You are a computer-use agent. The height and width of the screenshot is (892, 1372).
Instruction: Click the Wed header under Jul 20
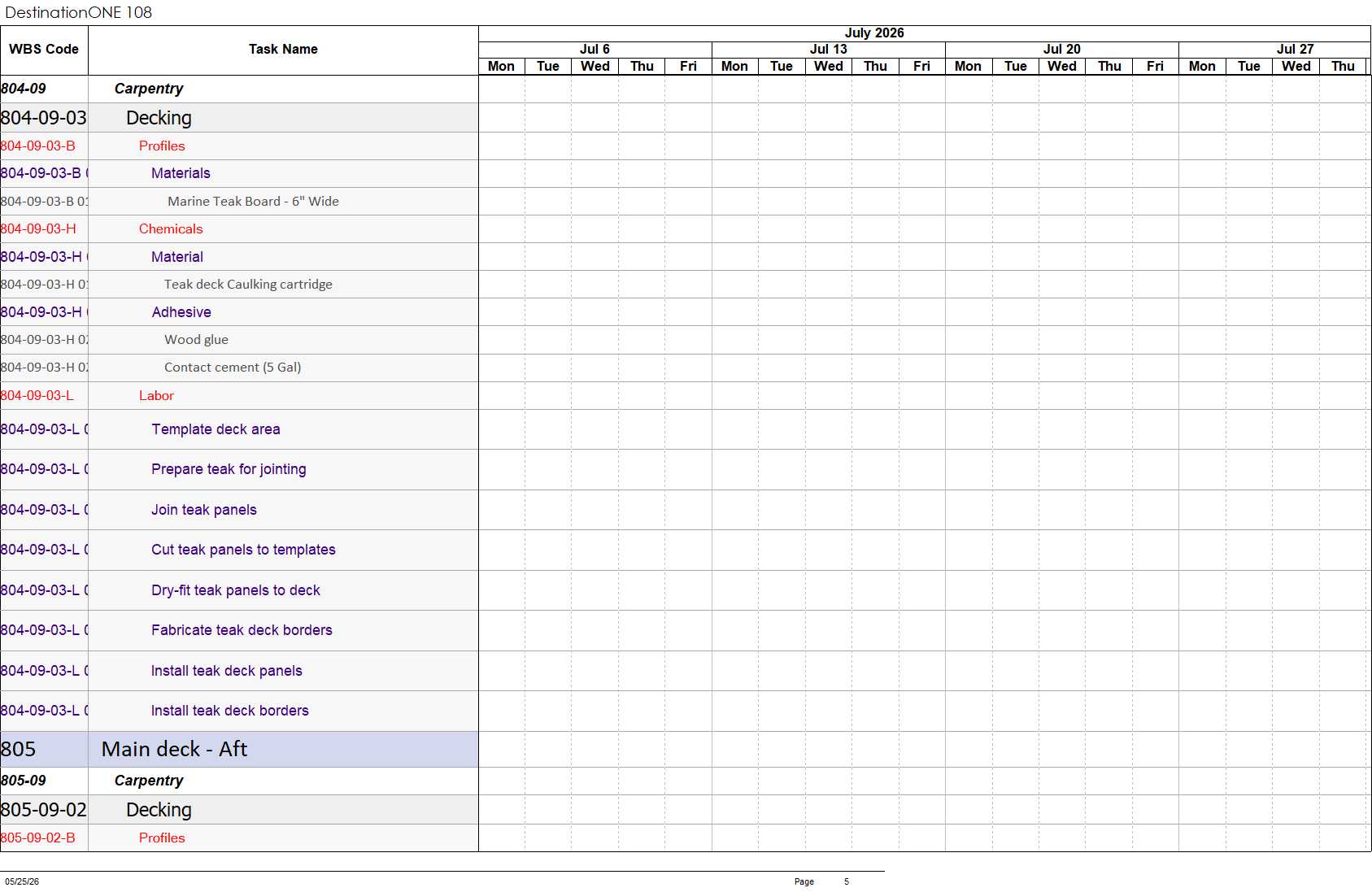point(1062,67)
